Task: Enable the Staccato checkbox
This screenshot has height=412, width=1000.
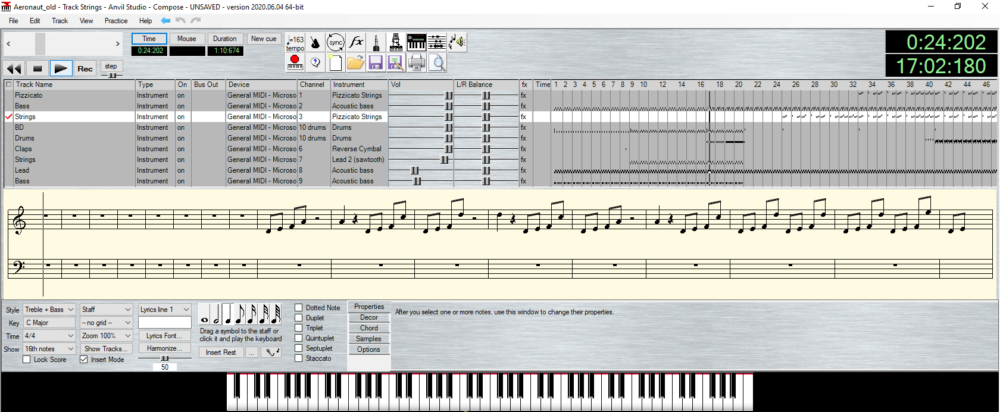Action: 298,358
